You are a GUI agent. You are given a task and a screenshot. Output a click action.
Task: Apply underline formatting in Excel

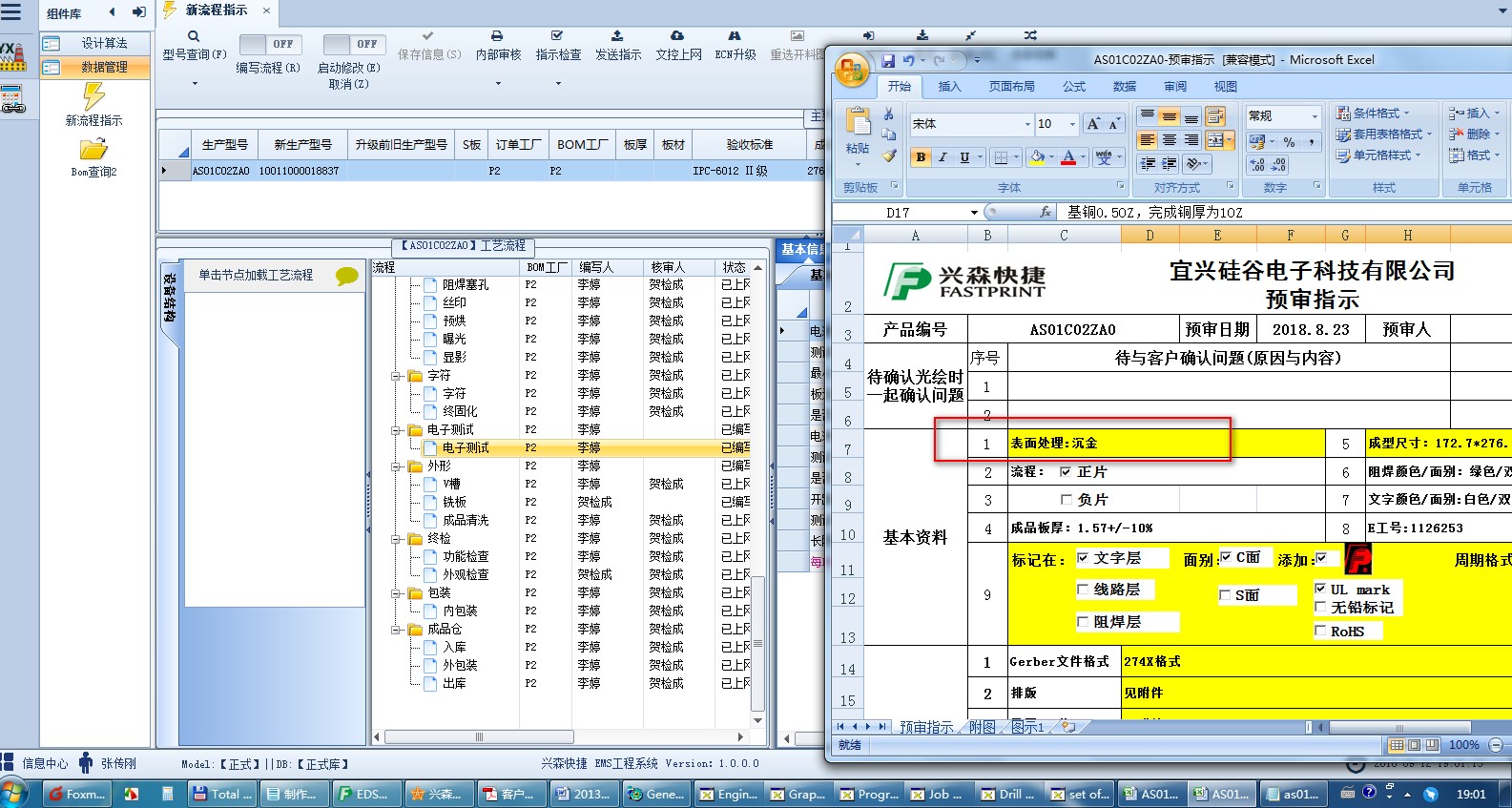[x=964, y=157]
